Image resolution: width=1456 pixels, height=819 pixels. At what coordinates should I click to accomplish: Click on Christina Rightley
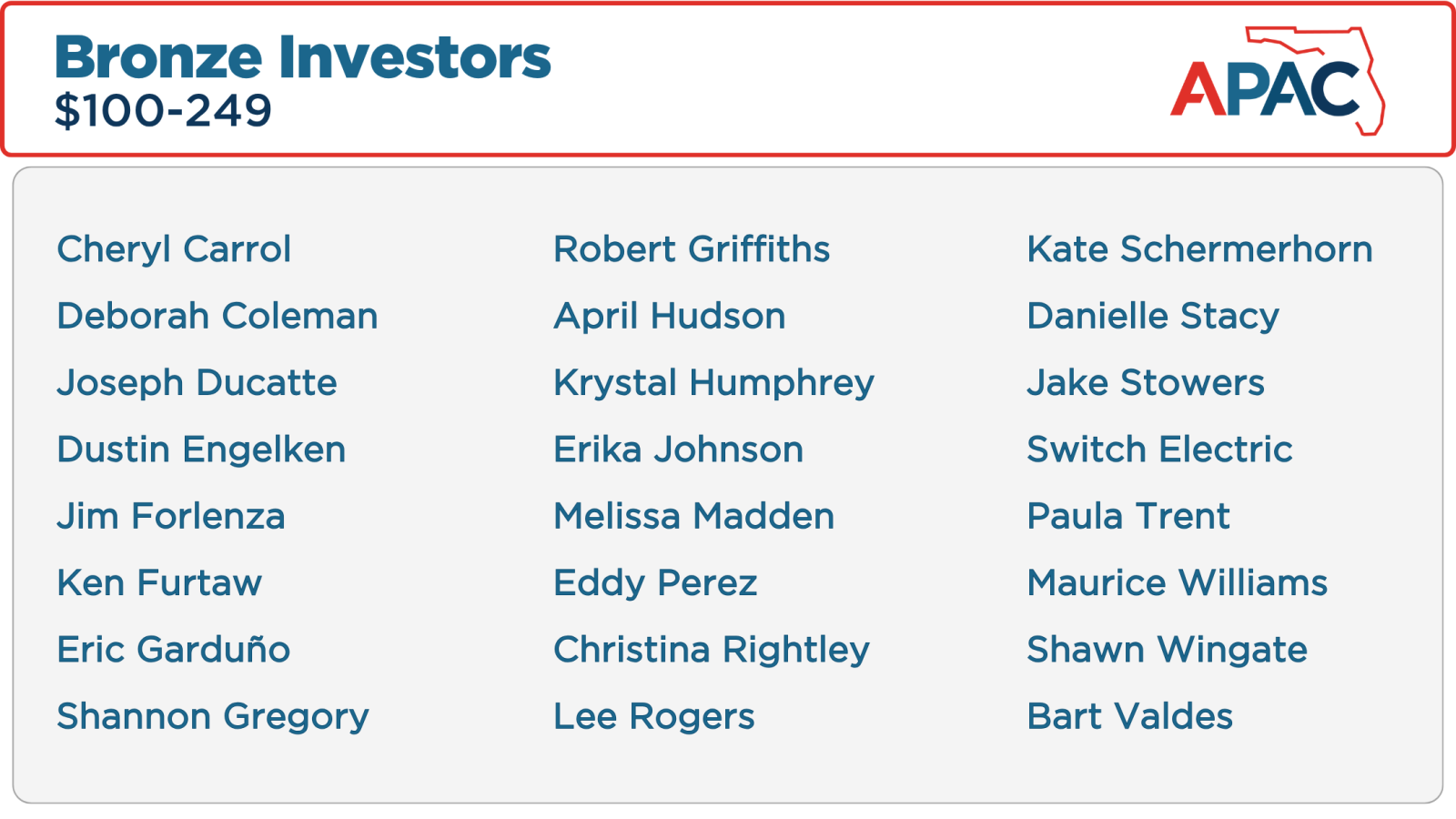tap(712, 650)
